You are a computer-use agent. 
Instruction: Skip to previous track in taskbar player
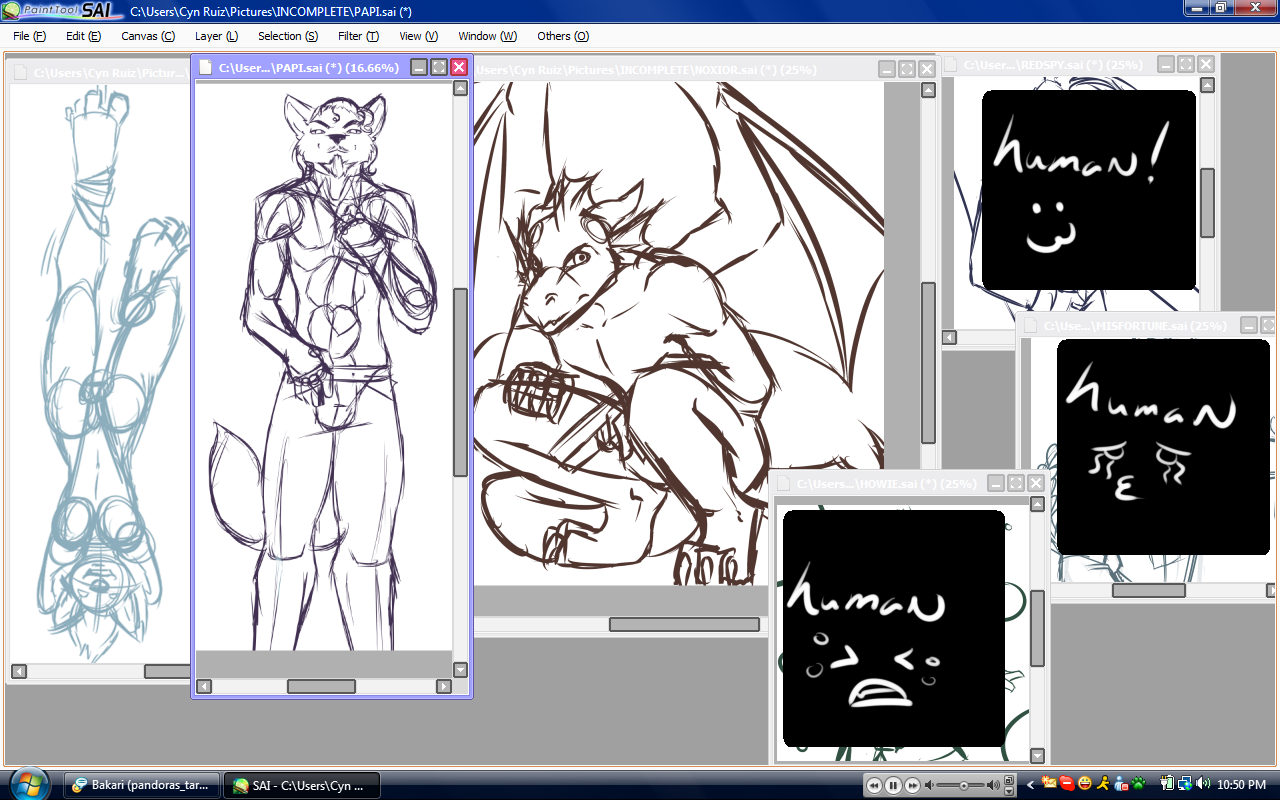(x=875, y=785)
